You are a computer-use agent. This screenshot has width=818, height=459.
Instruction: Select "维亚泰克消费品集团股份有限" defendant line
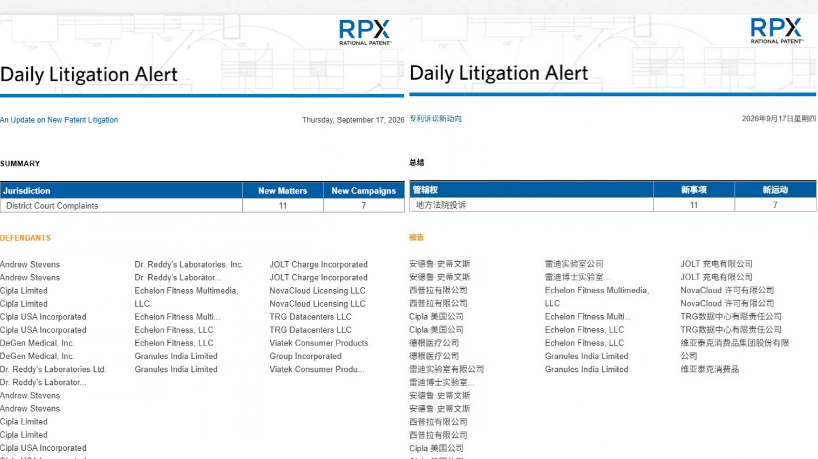735,343
